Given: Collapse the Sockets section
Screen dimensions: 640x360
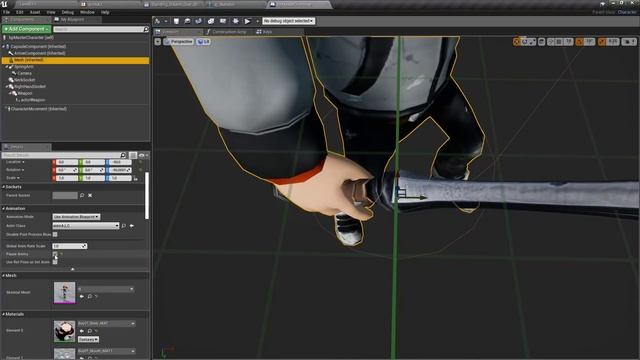Looking at the screenshot, I should (x=4, y=187).
